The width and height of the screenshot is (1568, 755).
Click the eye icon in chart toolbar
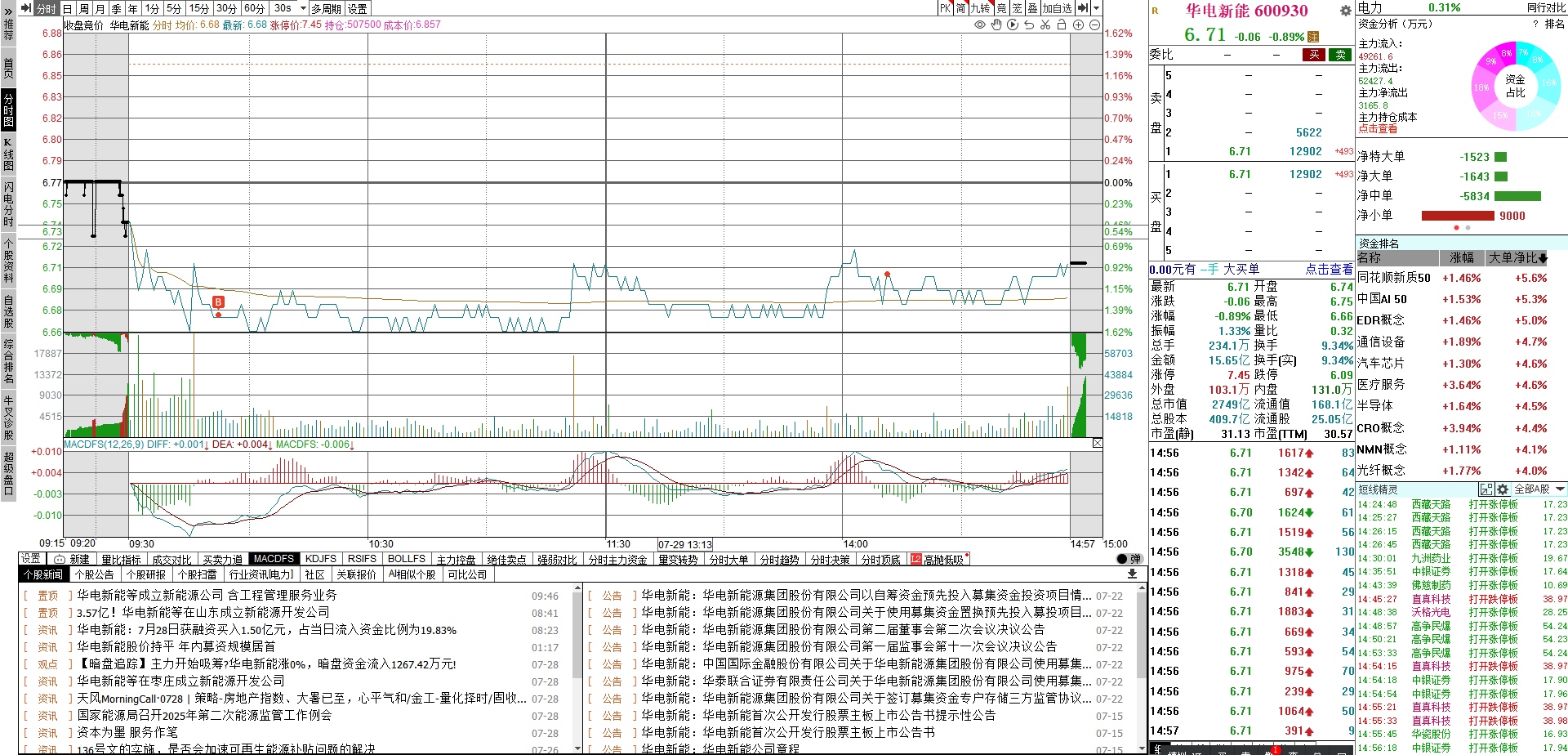tap(980, 25)
